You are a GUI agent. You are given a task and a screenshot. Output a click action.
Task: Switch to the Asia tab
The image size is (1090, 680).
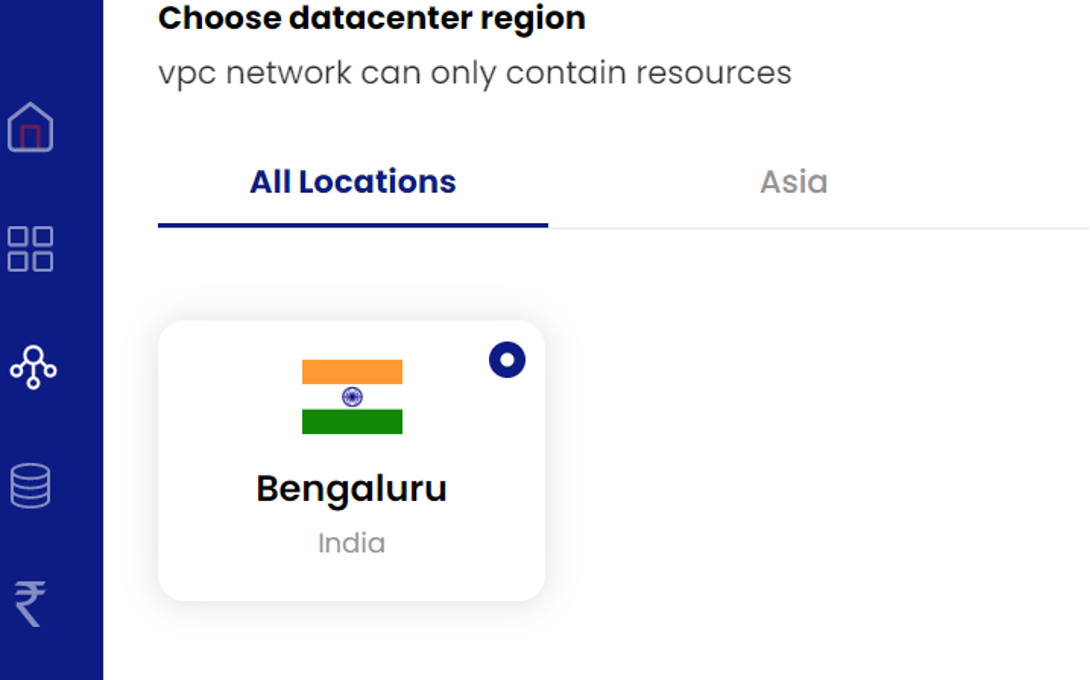click(793, 182)
